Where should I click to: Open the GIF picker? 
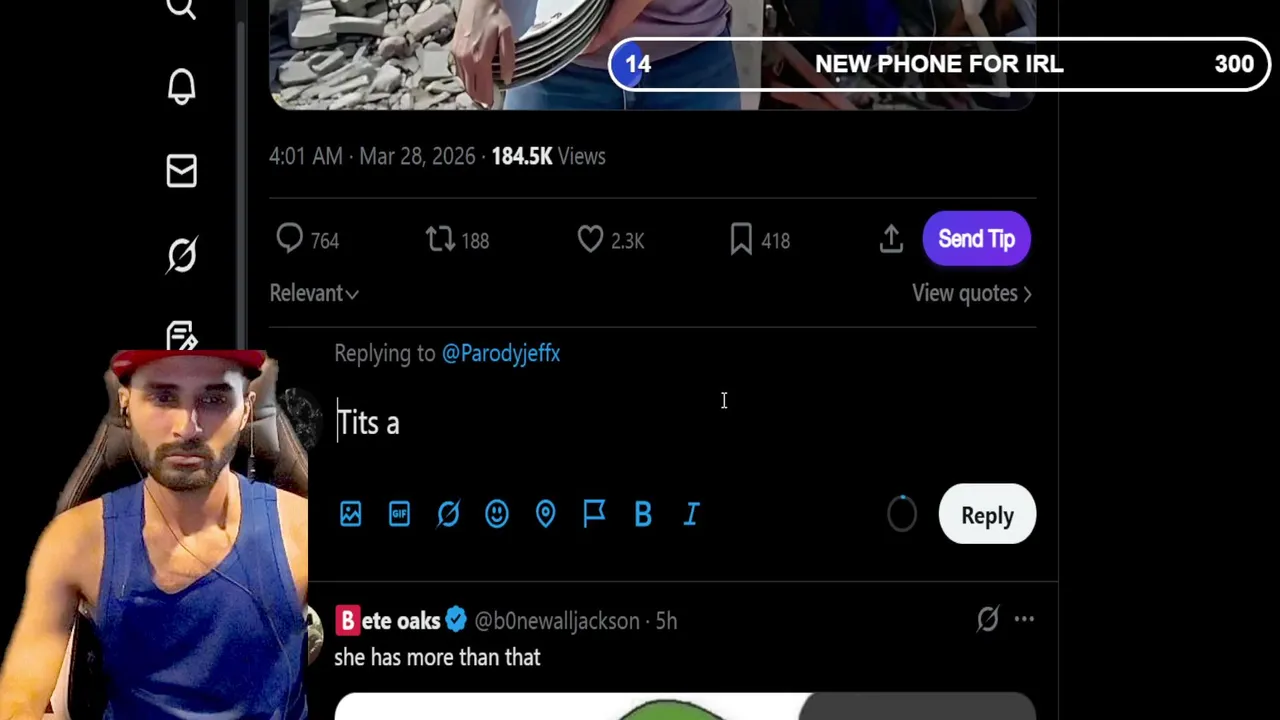pos(399,514)
